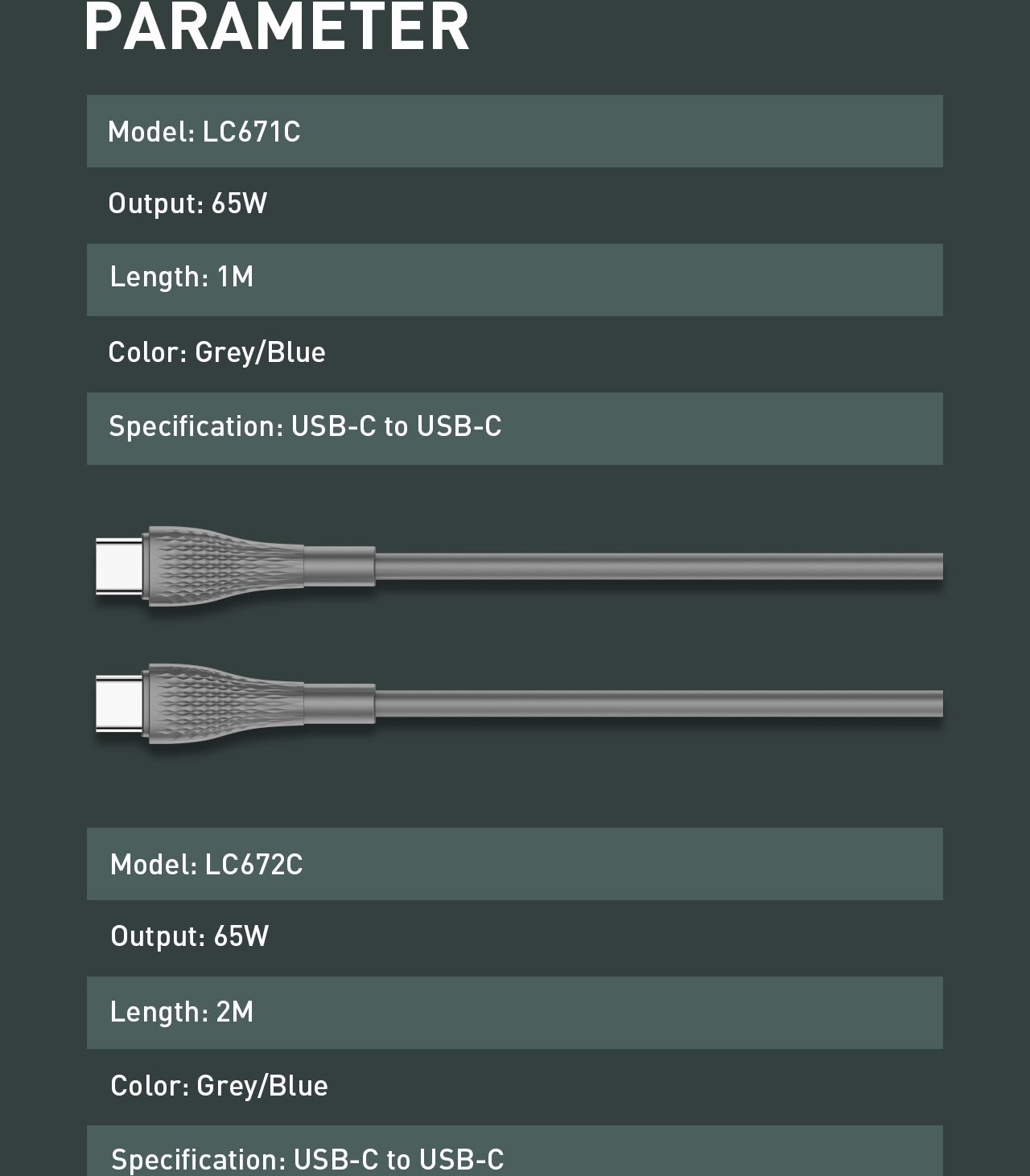Click the upper cable's smooth strain relief collar
This screenshot has width=1030, height=1176.
339,566
